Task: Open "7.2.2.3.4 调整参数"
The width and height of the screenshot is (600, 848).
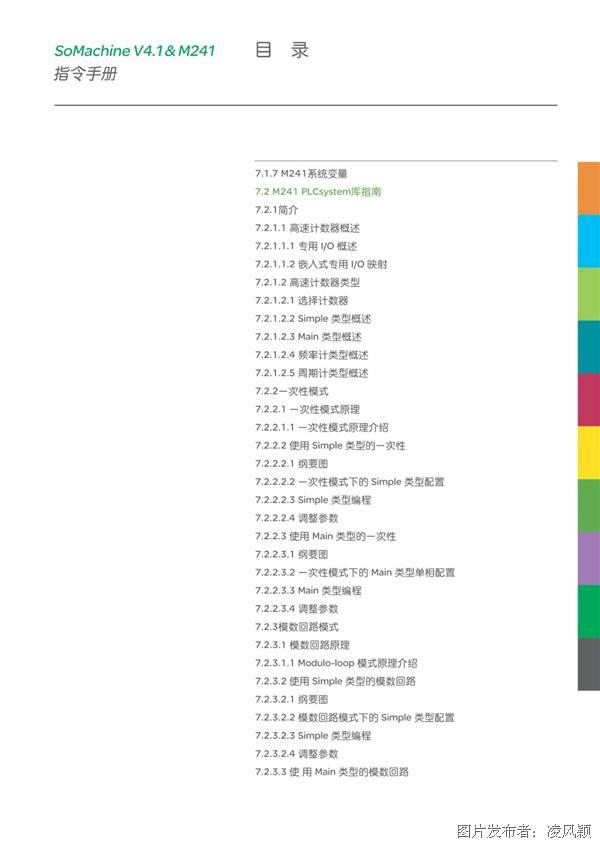Action: [x=296, y=609]
